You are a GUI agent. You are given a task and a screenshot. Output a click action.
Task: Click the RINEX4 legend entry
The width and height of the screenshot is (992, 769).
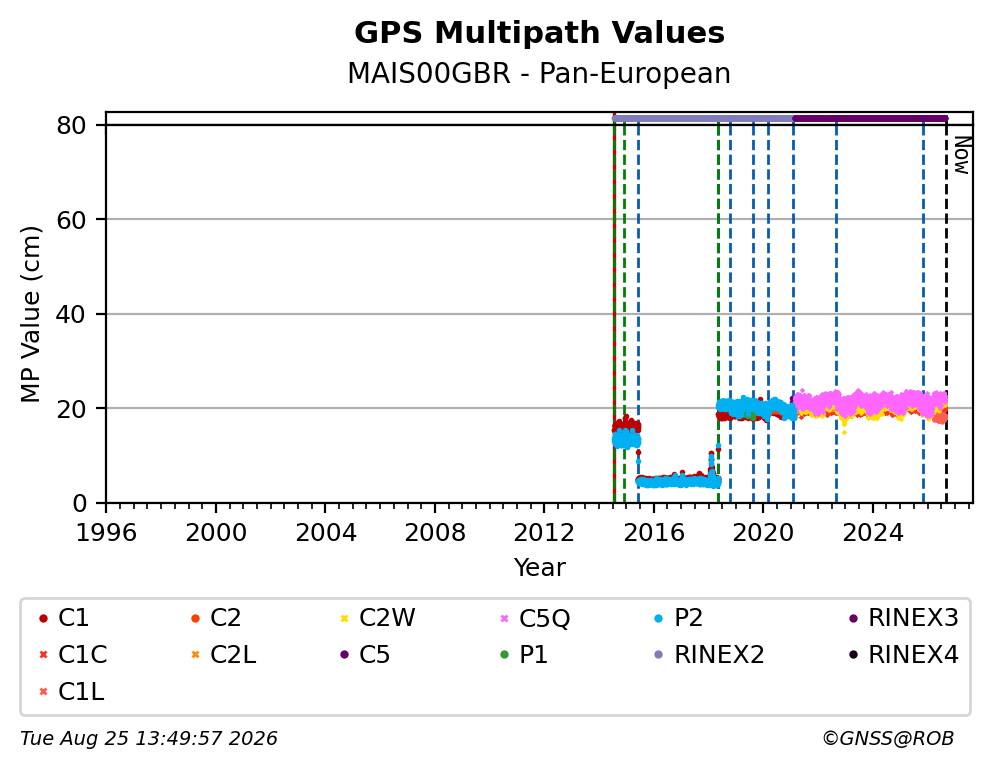point(903,655)
